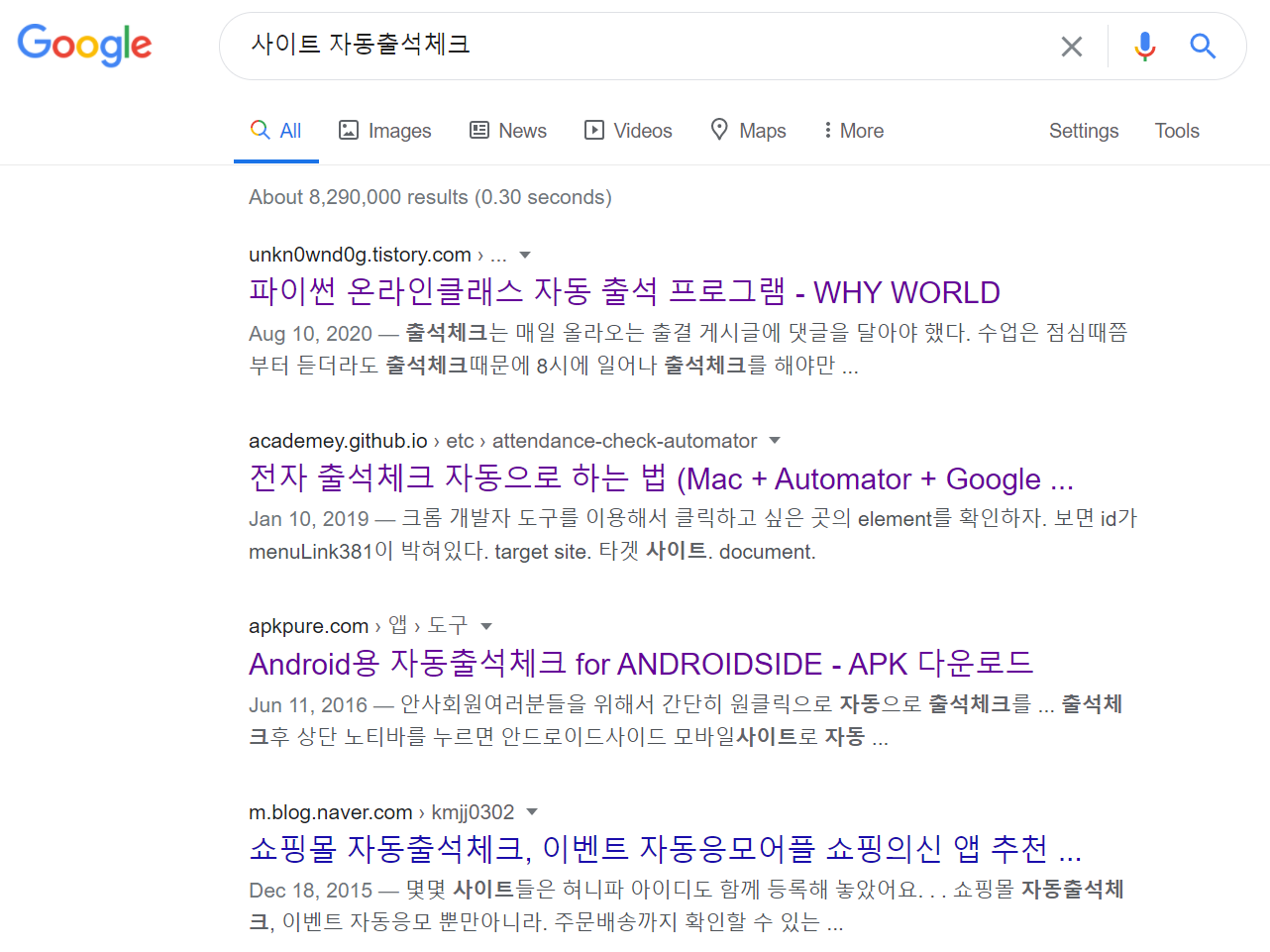Click the apkpure.com breadcrumb URL

coord(308,626)
